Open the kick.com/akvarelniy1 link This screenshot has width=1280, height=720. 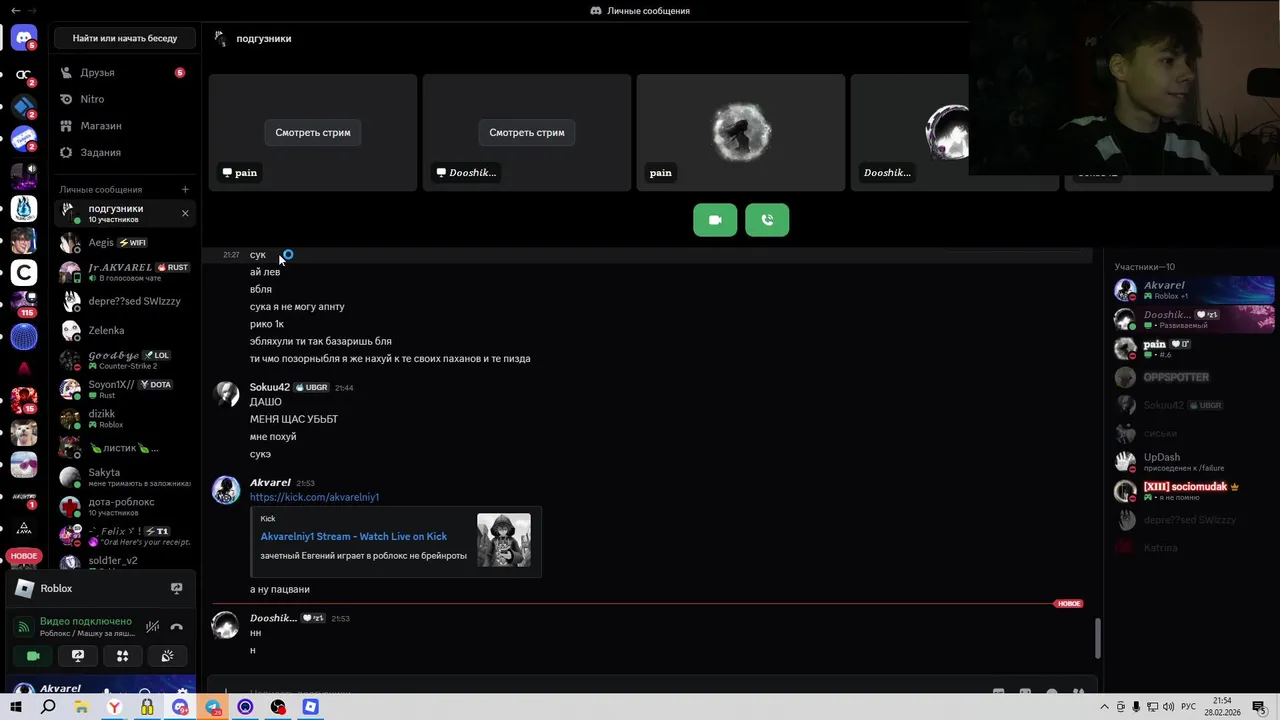click(314, 497)
